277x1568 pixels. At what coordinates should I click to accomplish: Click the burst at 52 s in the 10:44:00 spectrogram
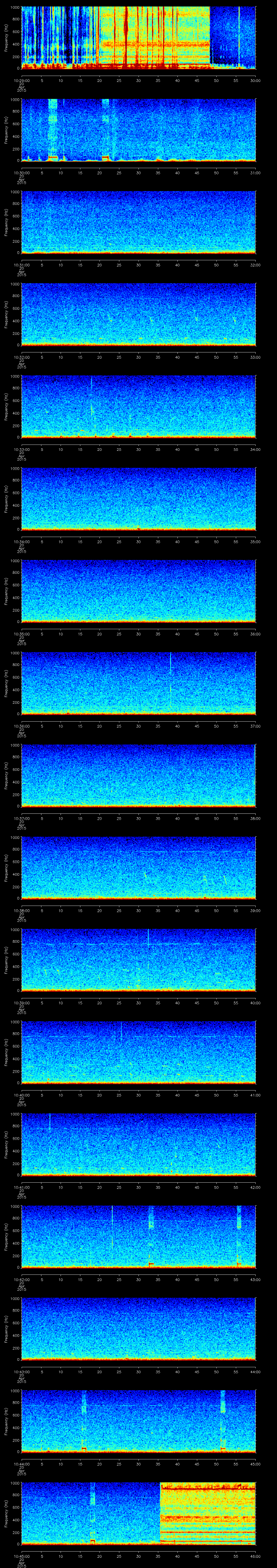tap(223, 1421)
